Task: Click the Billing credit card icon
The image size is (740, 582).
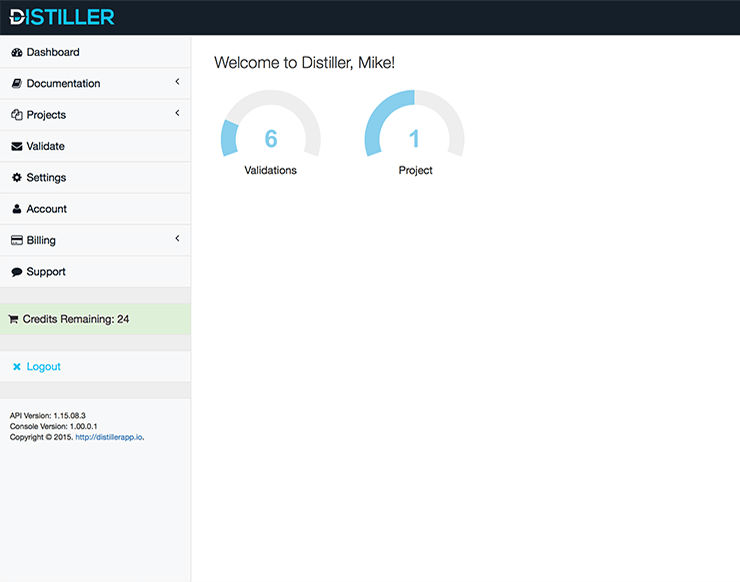Action: (x=17, y=240)
